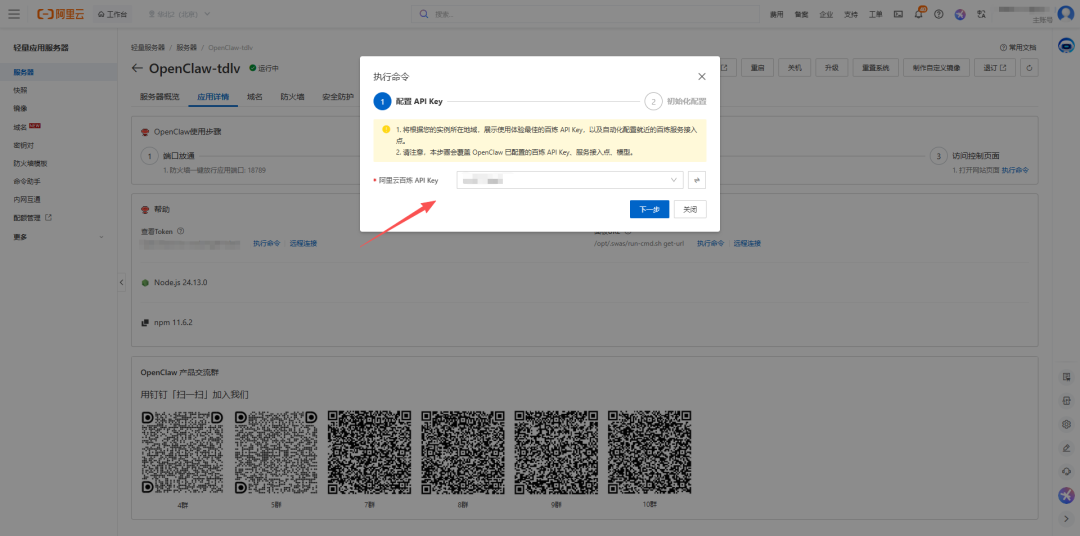Click the refresh icon beside API Key dropdown
Viewport: 1080px width, 536px height.
coord(698,180)
